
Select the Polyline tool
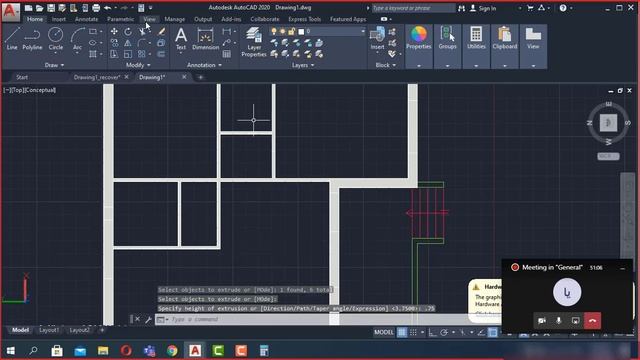(32, 38)
